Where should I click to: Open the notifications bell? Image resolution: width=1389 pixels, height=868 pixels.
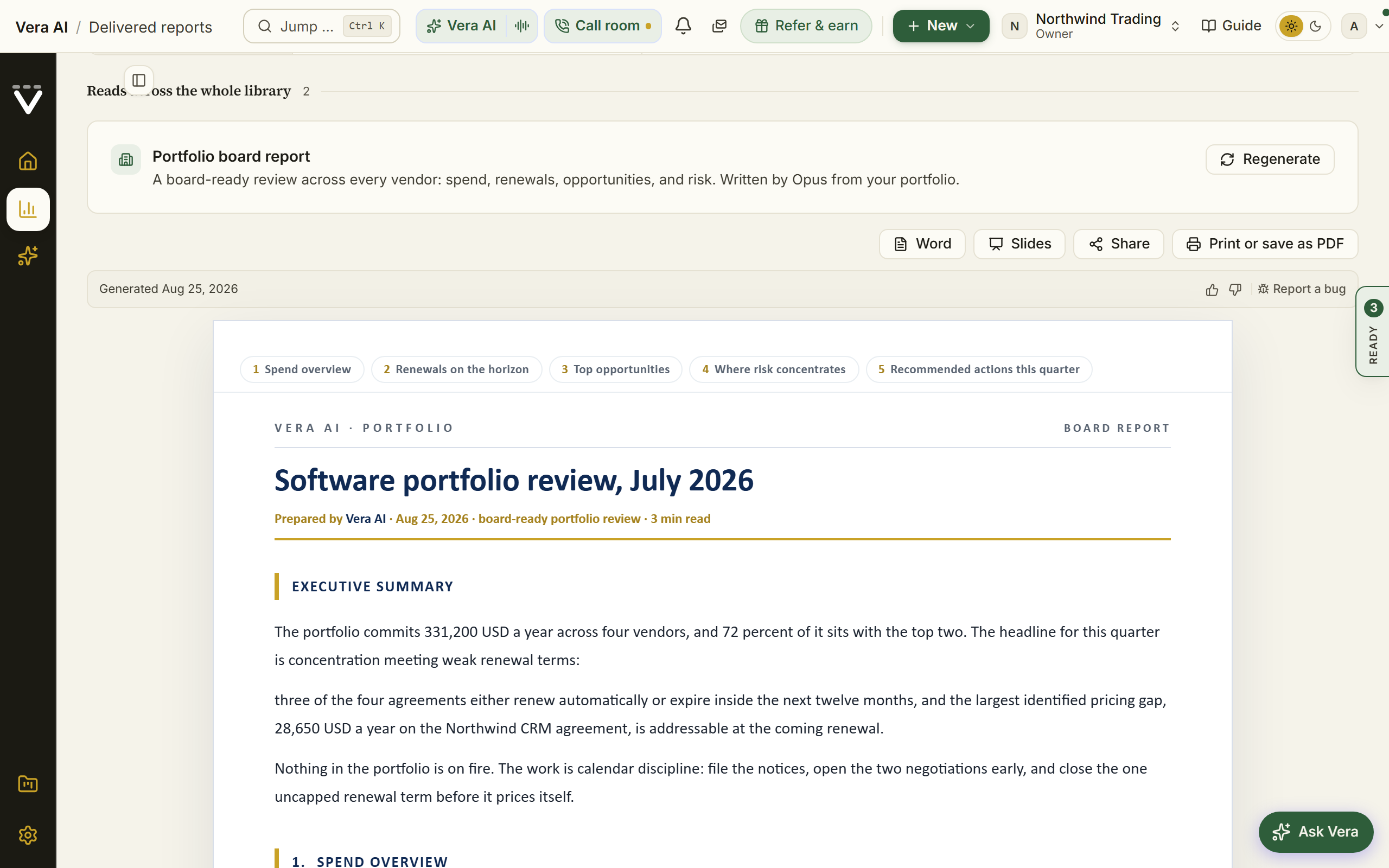pos(683,26)
